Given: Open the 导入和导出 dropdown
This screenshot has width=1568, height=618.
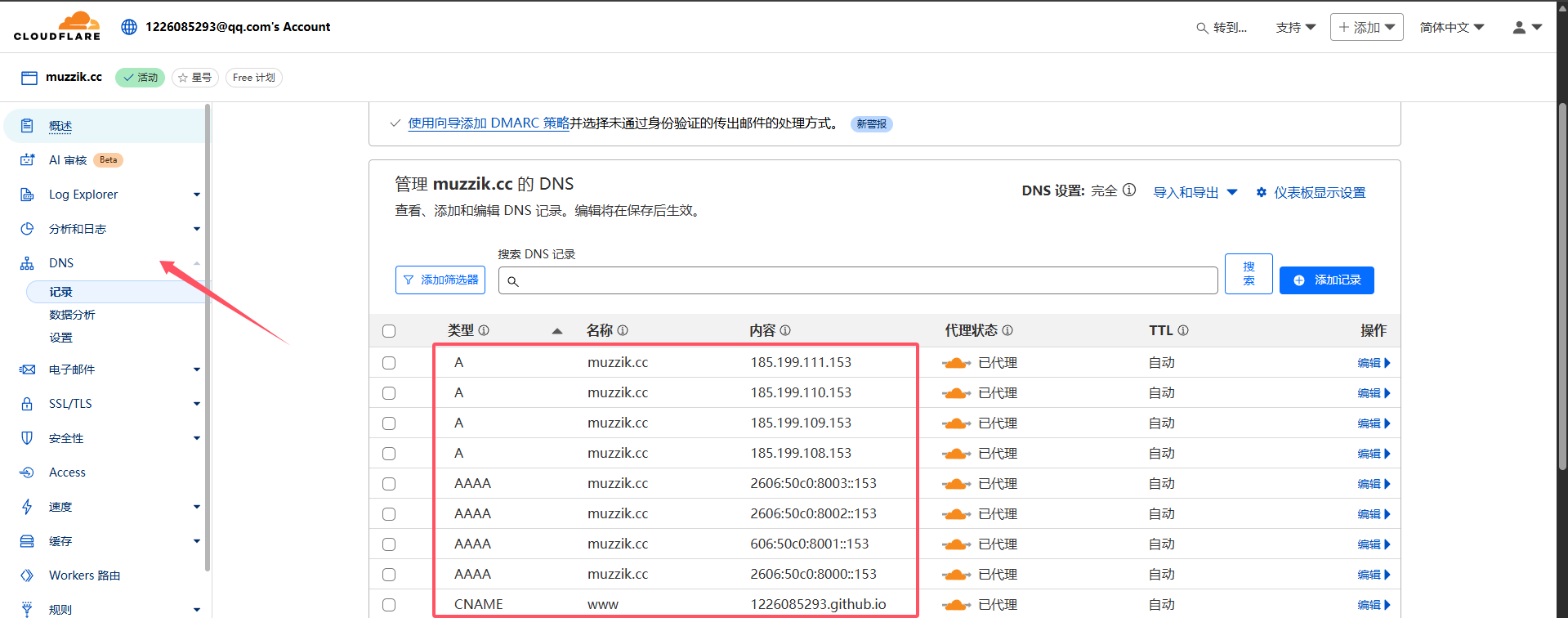Looking at the screenshot, I should click(1195, 192).
